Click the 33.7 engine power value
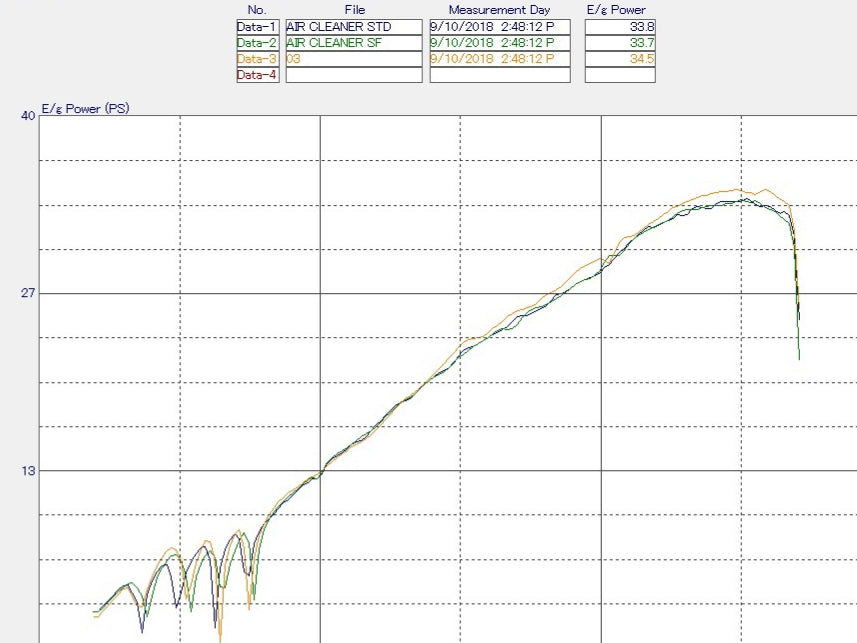Screen dimensions: 857x643 (620, 43)
